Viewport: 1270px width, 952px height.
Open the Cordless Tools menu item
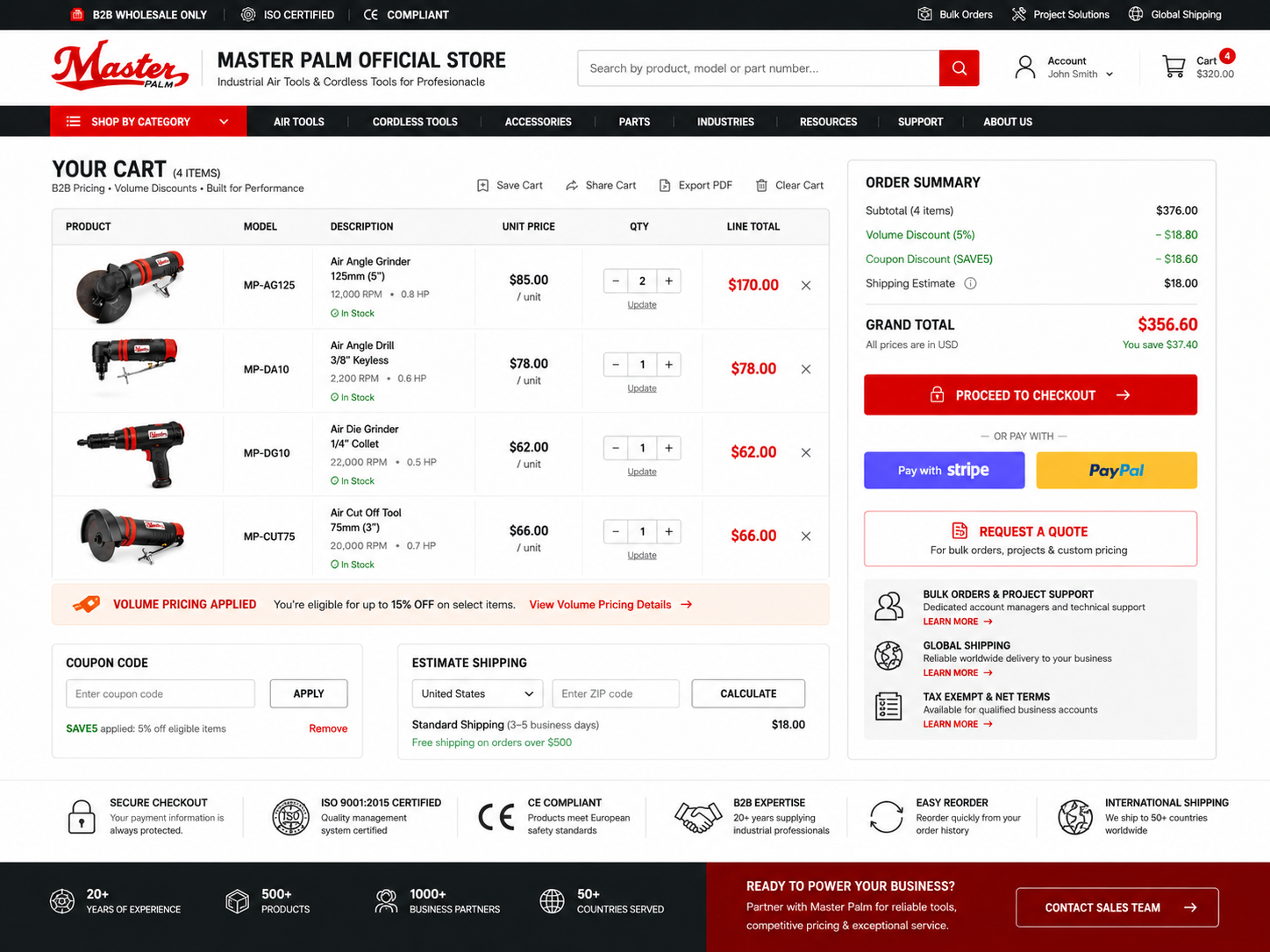[415, 122]
